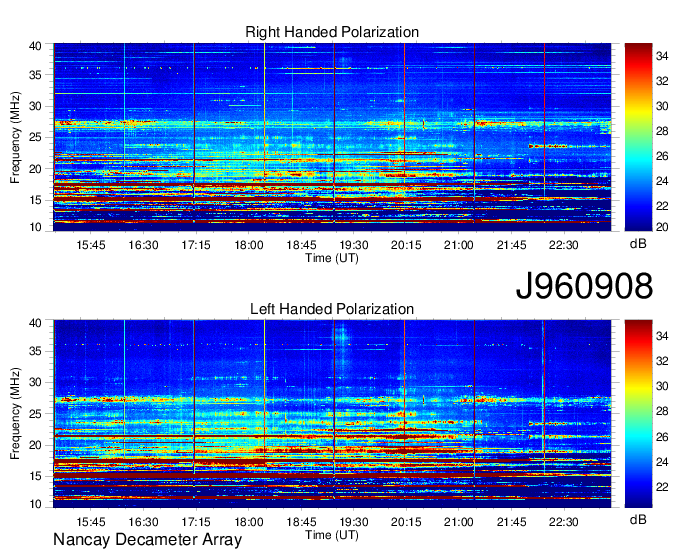Click the 18:00 tick of the Right Handed plot
The height and width of the screenshot is (552, 680).
[248, 245]
